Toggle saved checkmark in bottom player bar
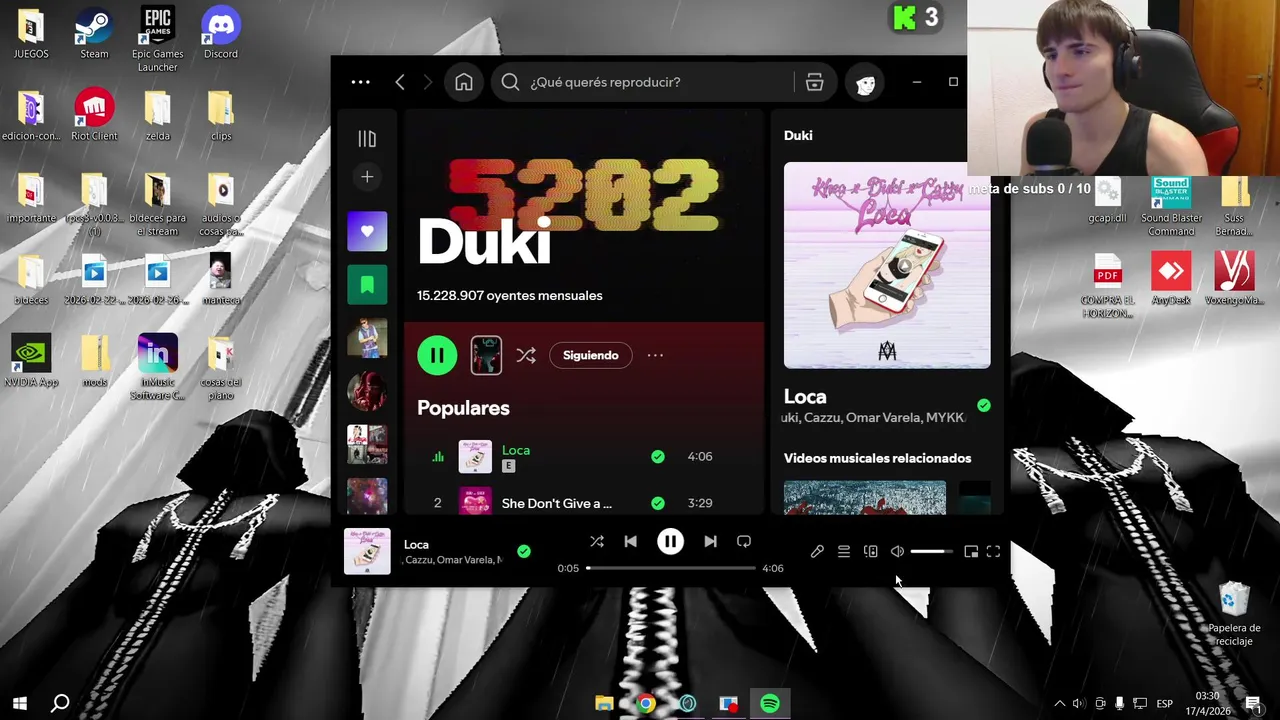 point(524,551)
